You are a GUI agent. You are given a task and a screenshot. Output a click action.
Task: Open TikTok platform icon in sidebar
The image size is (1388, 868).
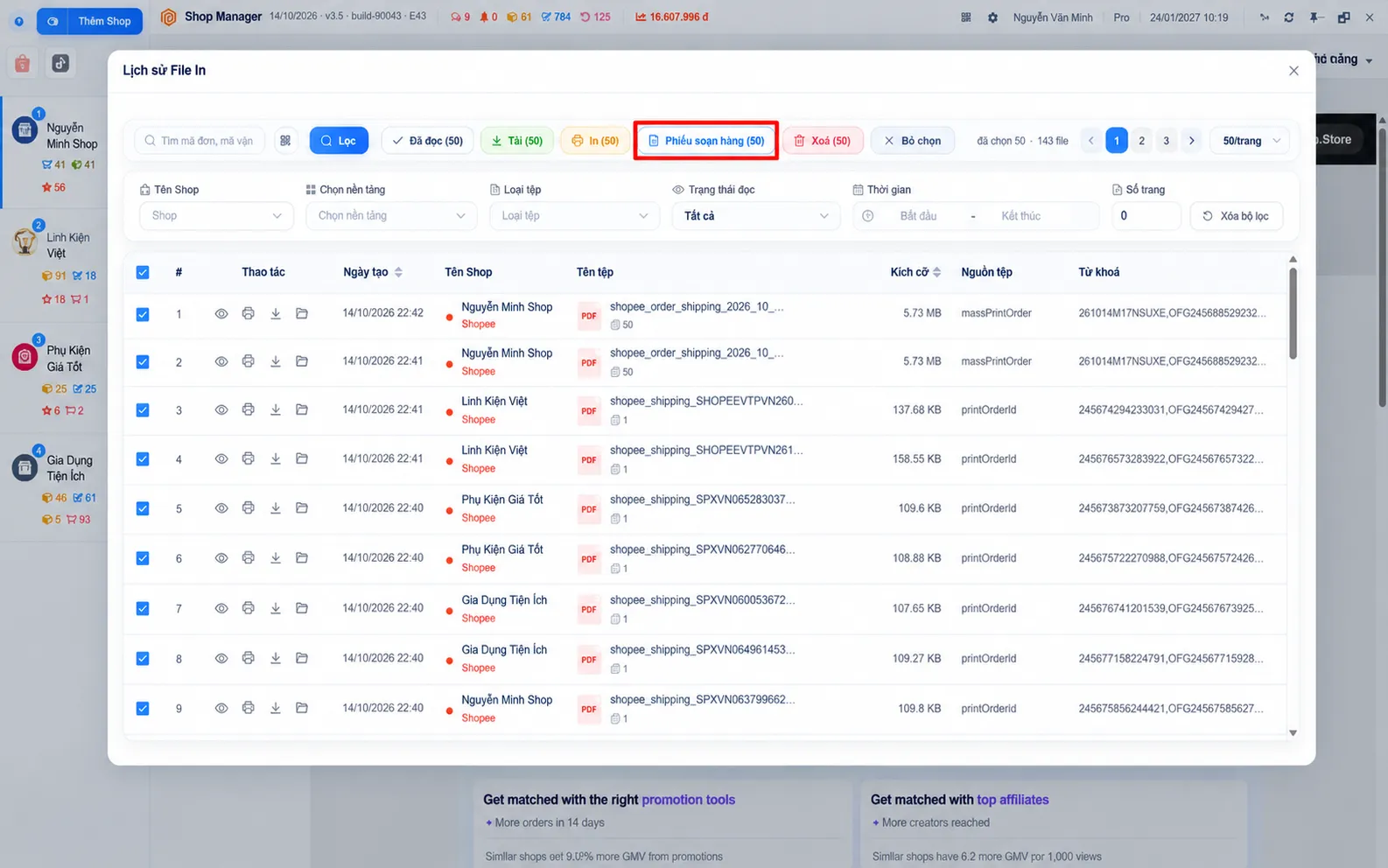pos(60,63)
